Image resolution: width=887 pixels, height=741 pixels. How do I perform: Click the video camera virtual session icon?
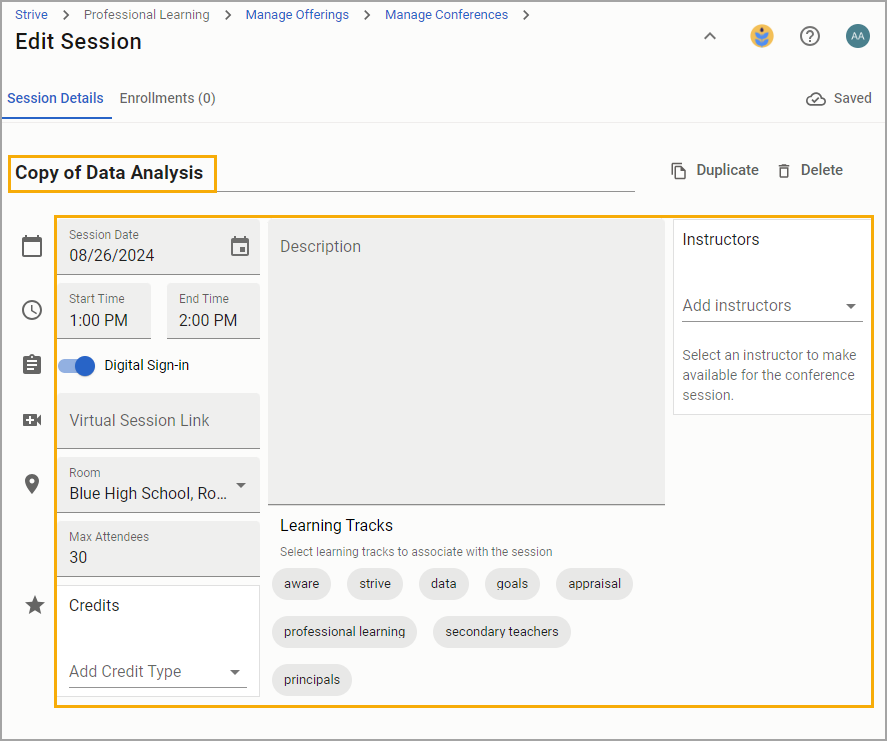point(32,420)
